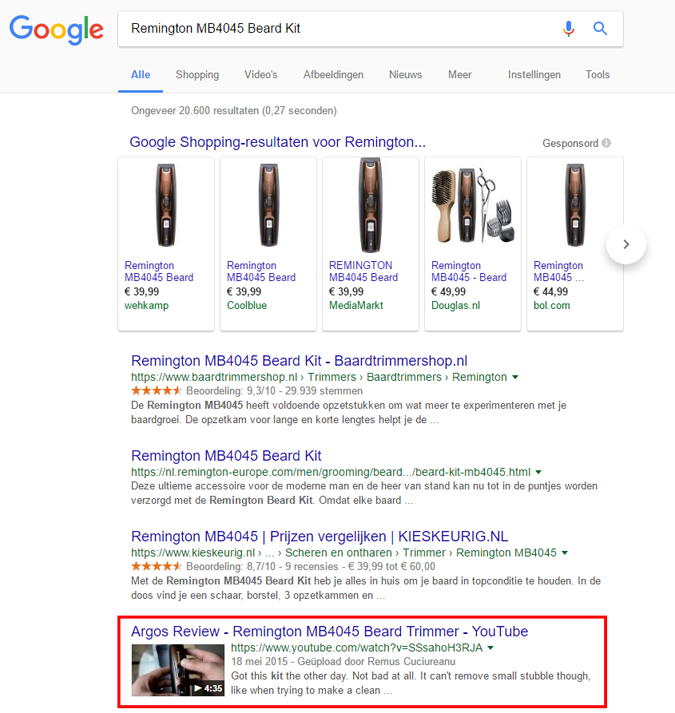
Task: Open MediaMarkt REMINGTON MB4045 Beard title
Action: [x=363, y=271]
